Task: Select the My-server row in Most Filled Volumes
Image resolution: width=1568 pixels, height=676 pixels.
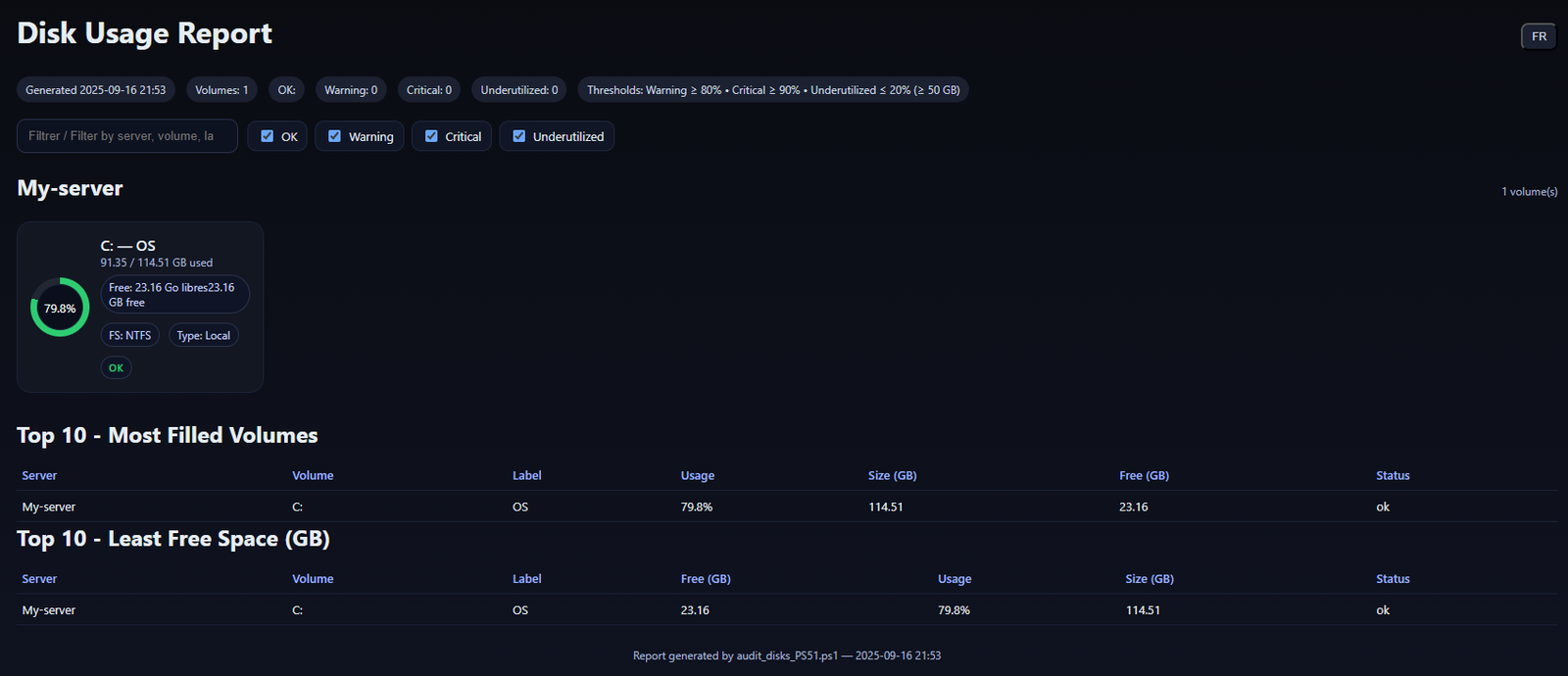Action: click(x=49, y=507)
